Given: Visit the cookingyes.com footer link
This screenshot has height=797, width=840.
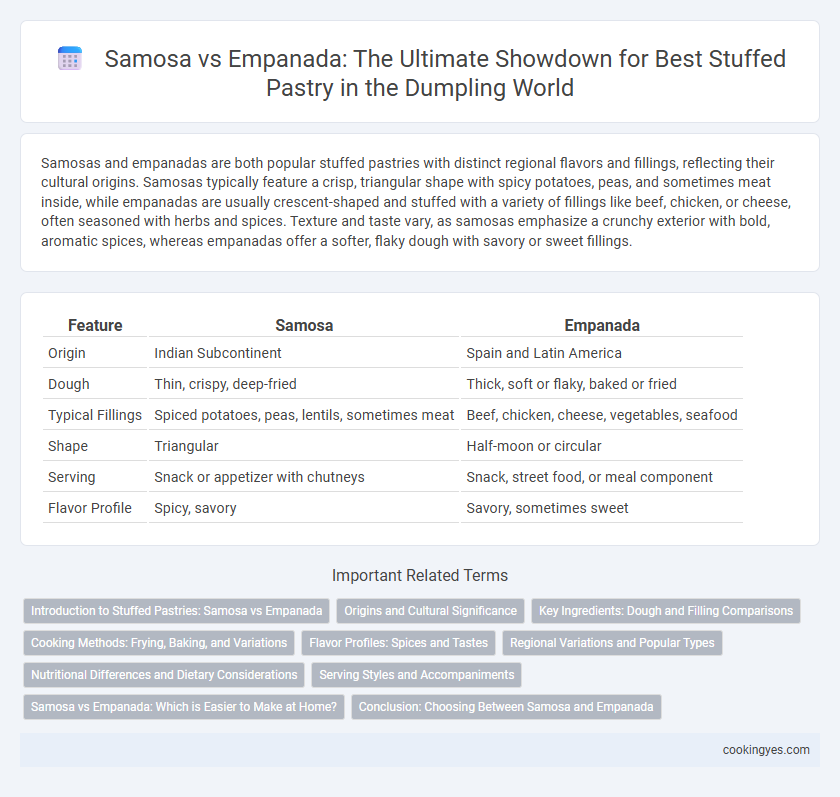Looking at the screenshot, I should 766,750.
